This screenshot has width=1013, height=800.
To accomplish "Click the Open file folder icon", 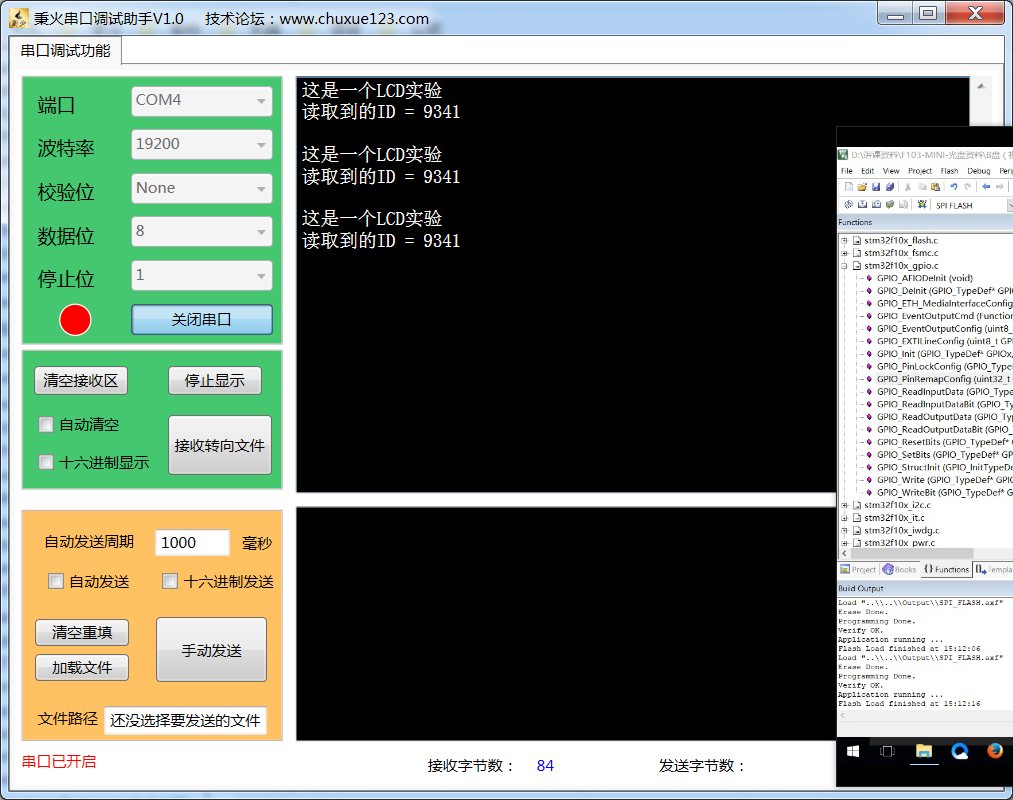I will pos(861,187).
